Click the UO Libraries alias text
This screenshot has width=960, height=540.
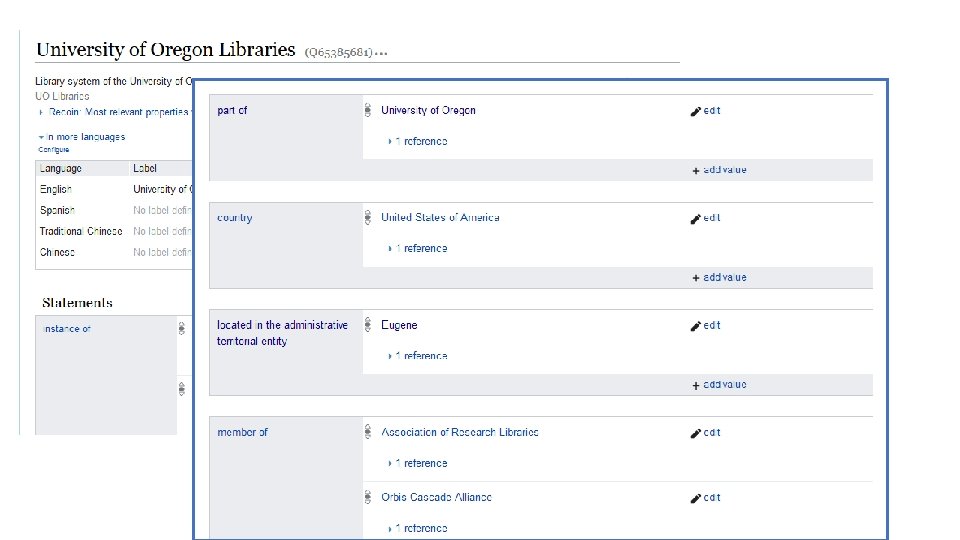62,96
